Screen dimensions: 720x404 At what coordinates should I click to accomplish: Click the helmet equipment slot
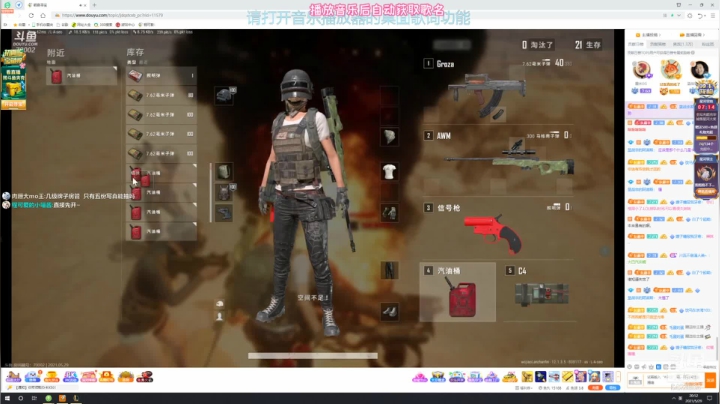(224, 95)
